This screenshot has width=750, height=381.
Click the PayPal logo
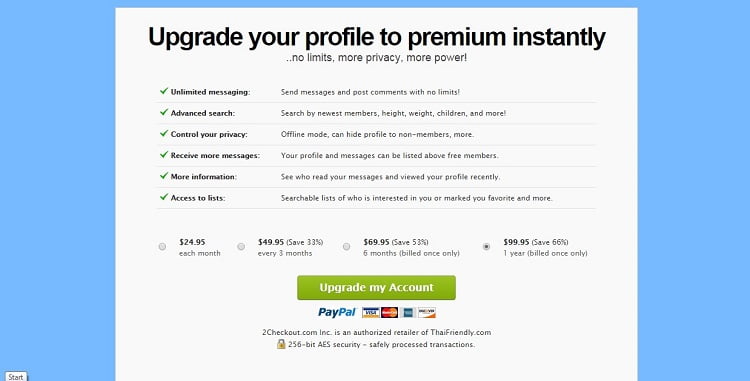click(337, 313)
